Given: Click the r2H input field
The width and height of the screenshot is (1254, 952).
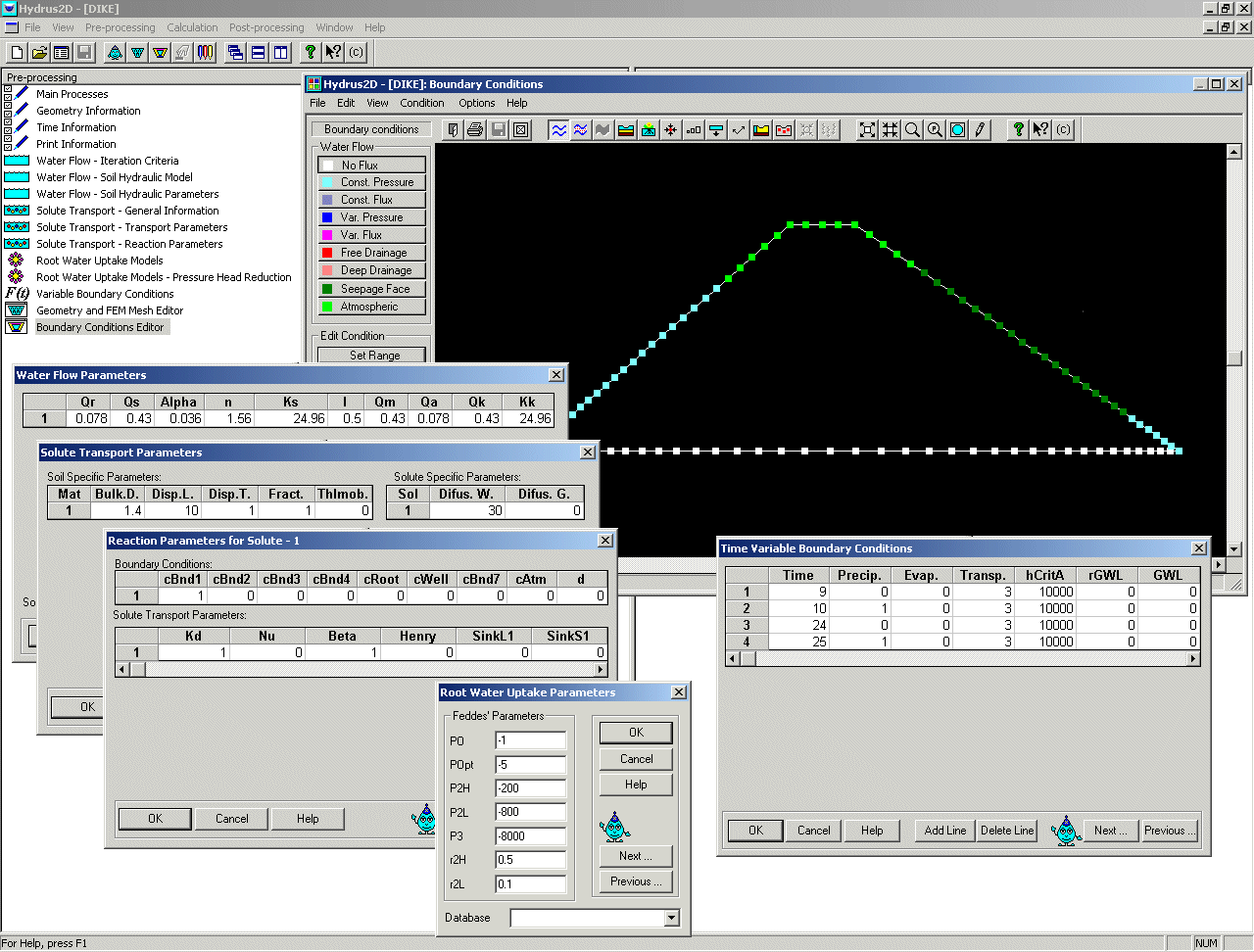Looking at the screenshot, I should (530, 860).
